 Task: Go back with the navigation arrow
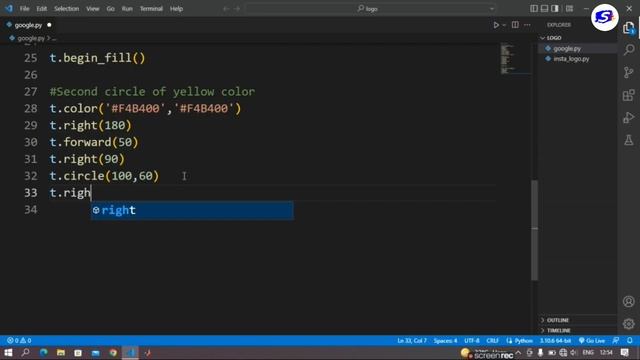click(x=226, y=9)
